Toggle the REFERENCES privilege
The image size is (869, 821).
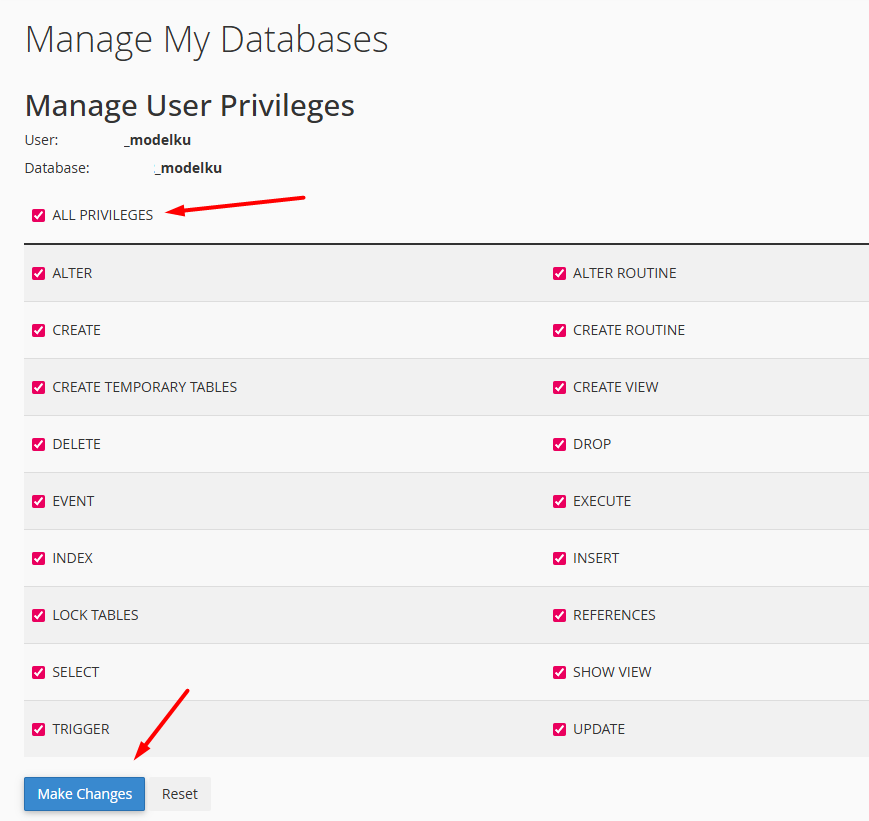pos(559,614)
